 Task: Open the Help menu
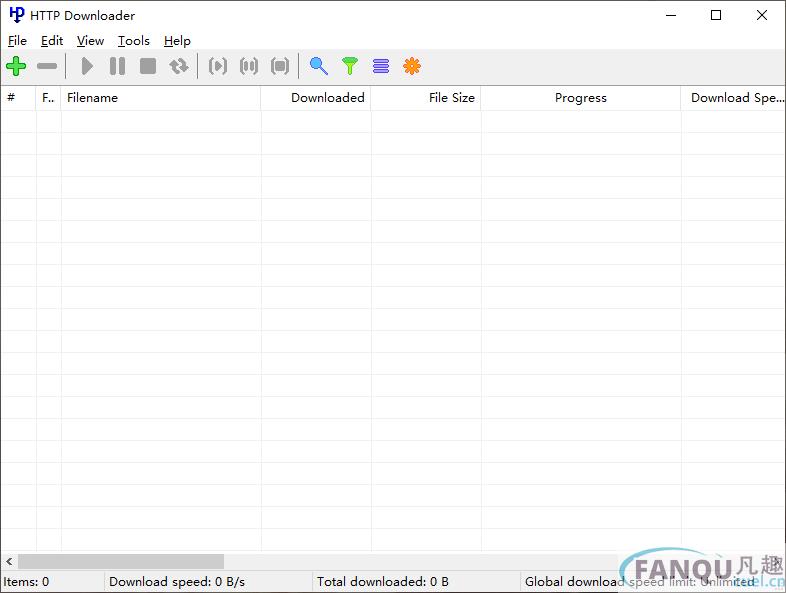pos(177,41)
